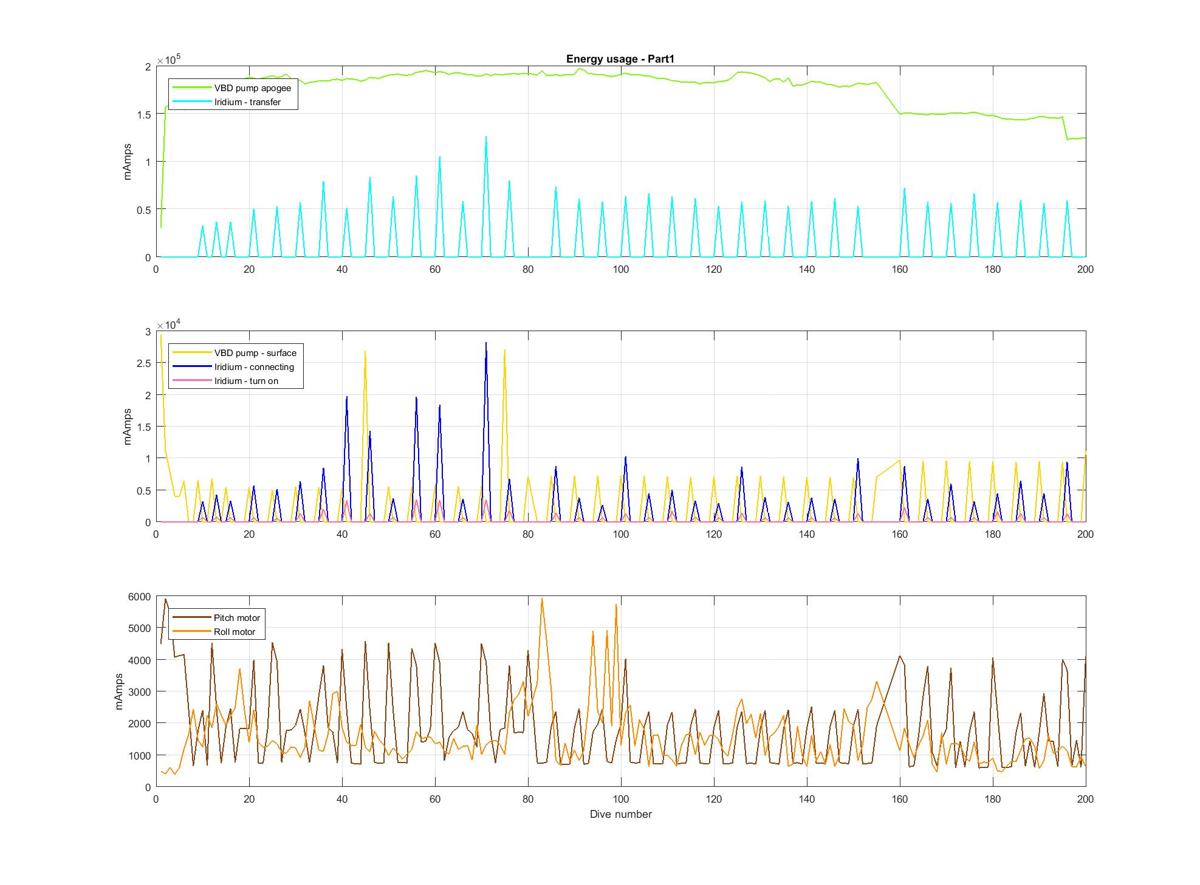This screenshot has height=885, width=1200.
Task: Click the dark blue line sample beside 'Iridium - connecting'
Action: pyautogui.click(x=192, y=367)
